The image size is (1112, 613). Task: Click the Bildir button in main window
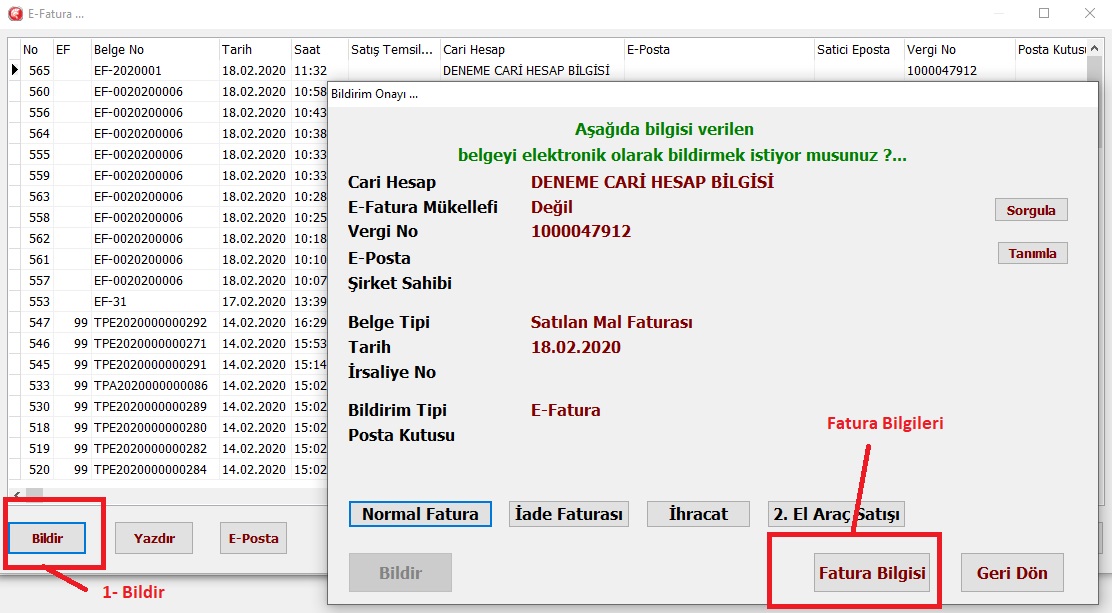click(x=47, y=538)
